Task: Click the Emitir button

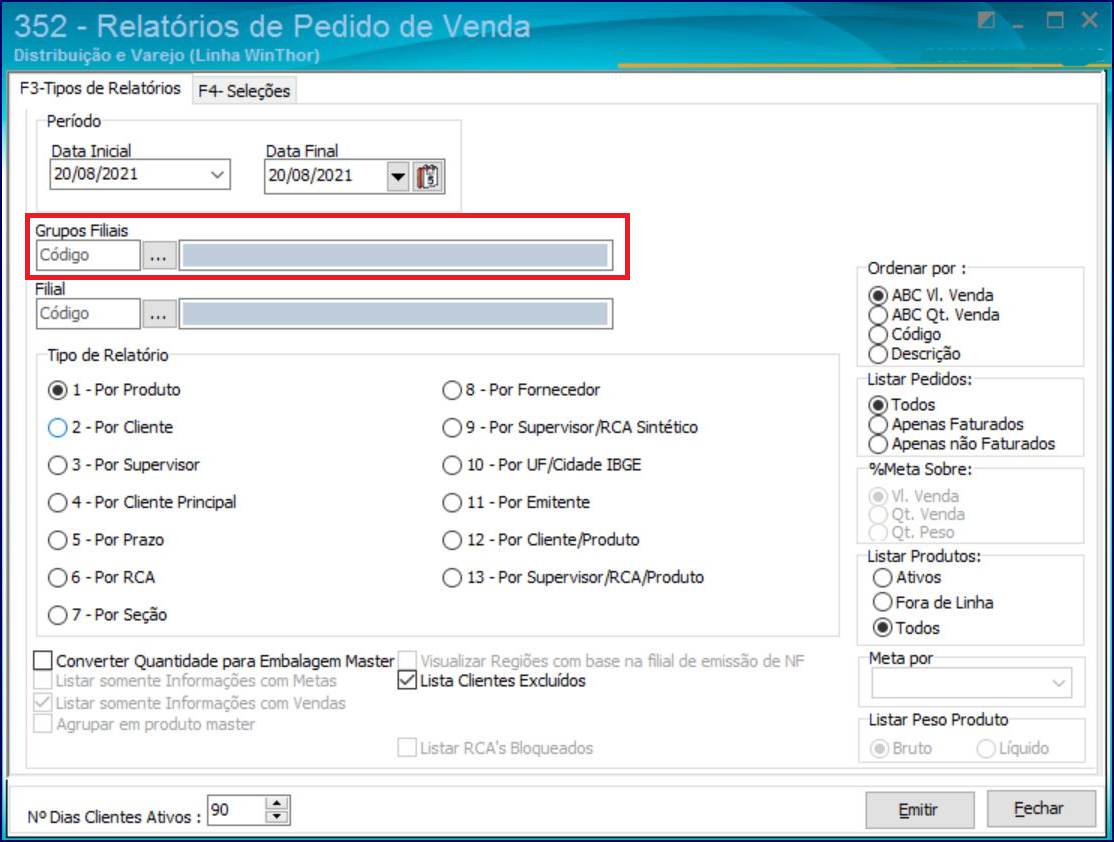Action: coord(919,810)
